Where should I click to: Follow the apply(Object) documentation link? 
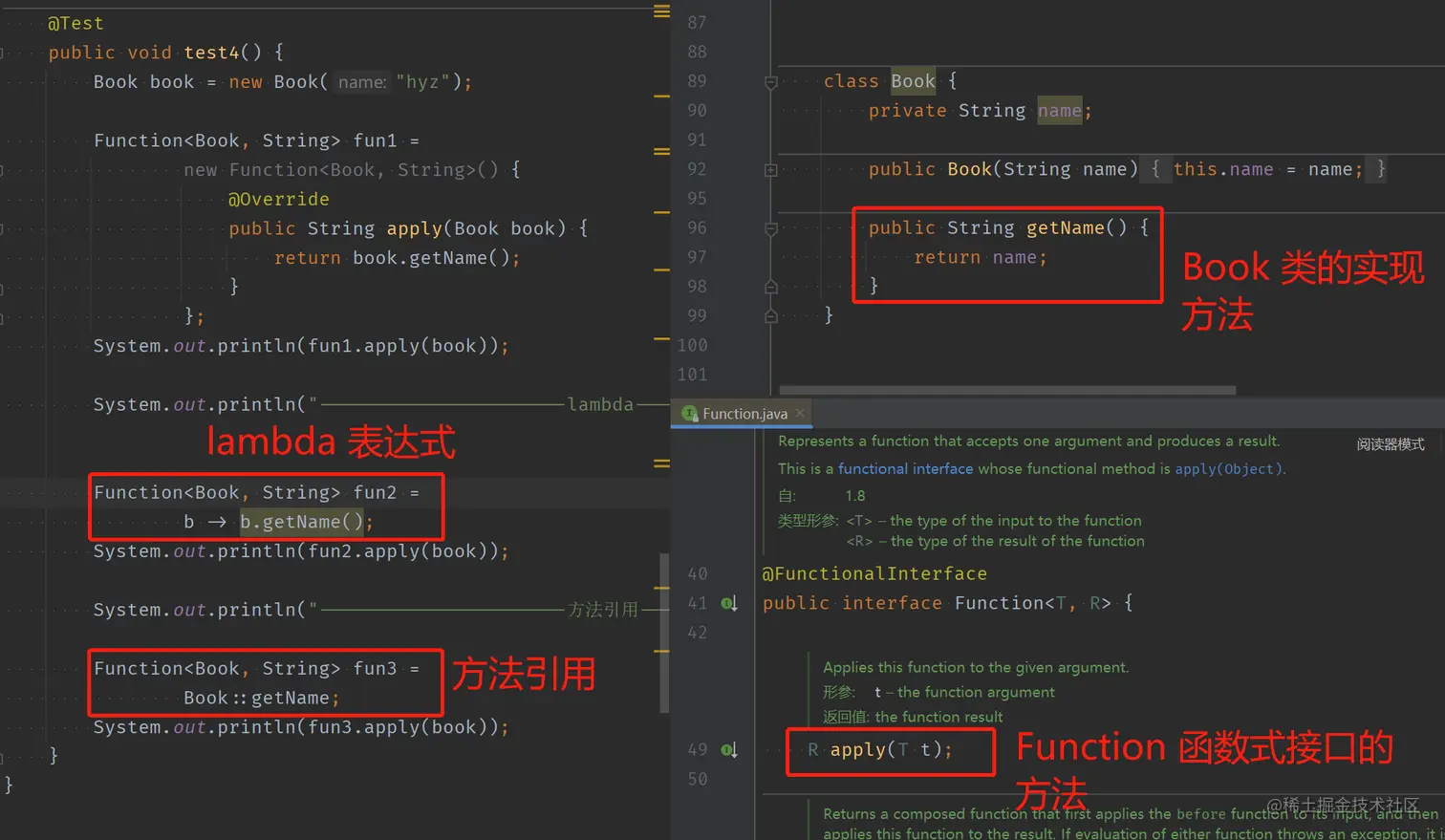(x=1229, y=468)
